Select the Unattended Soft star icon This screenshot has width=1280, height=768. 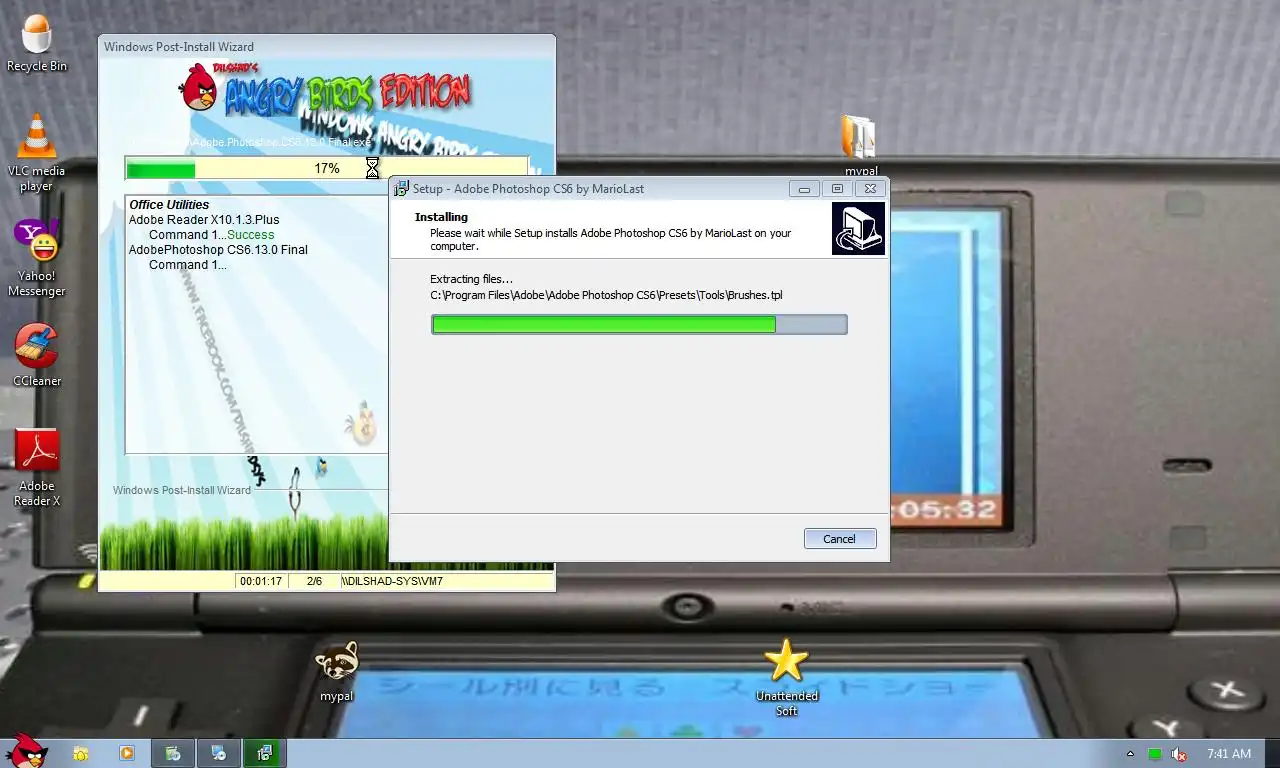point(786,678)
